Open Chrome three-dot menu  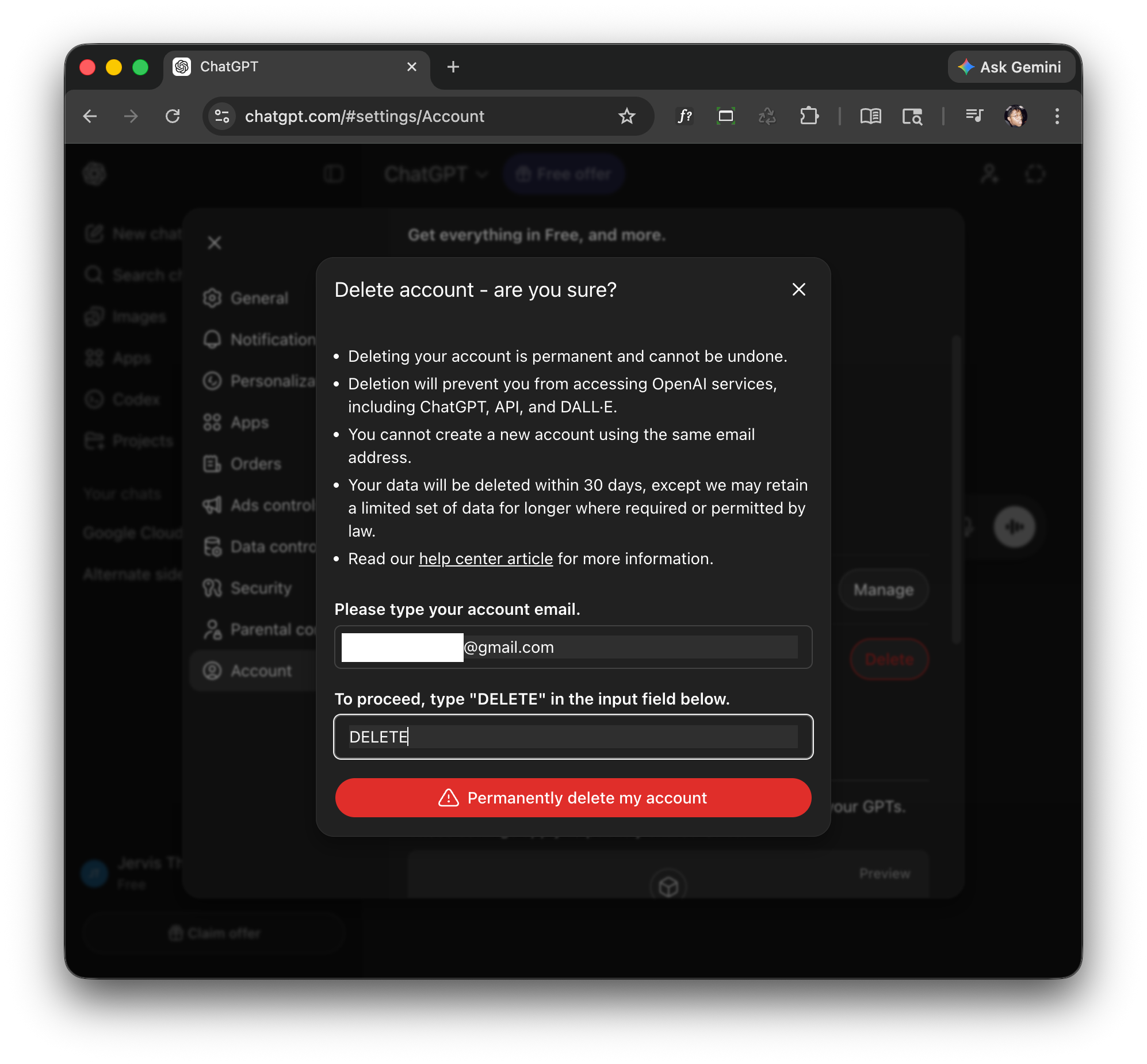coord(1057,116)
